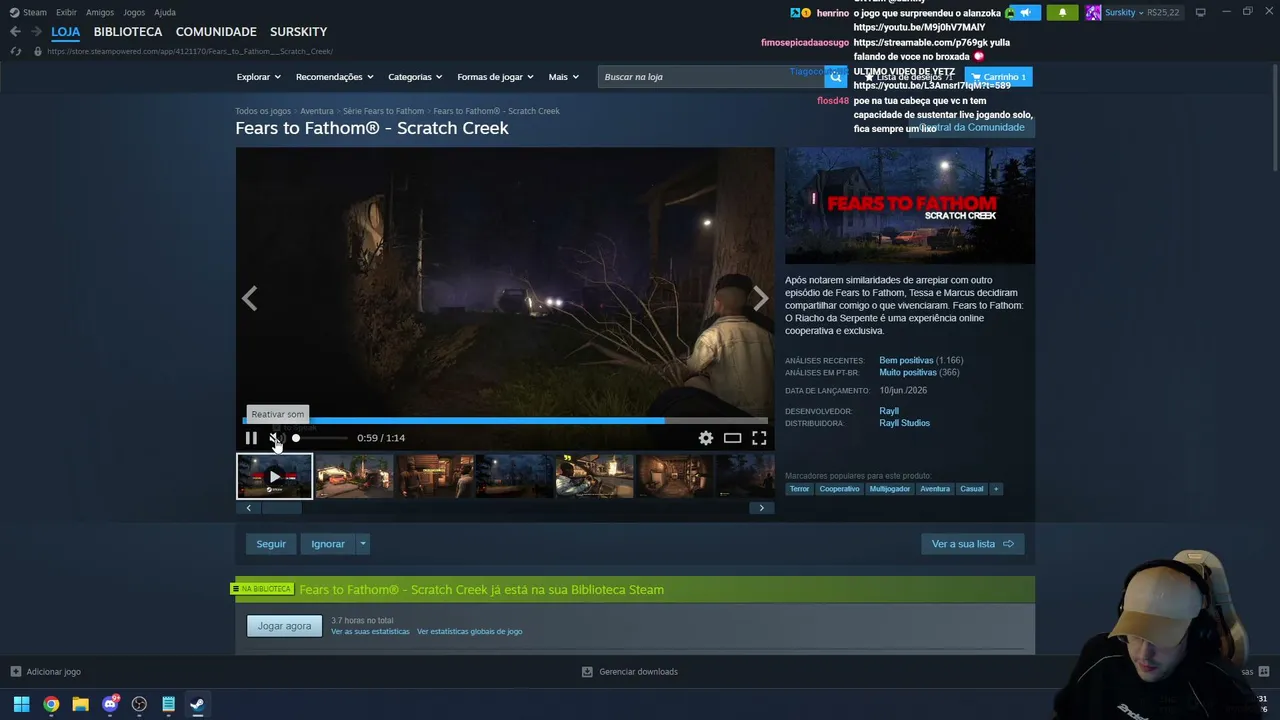The image size is (1280, 720).
Task: Open video settings gear
Action: point(706,438)
